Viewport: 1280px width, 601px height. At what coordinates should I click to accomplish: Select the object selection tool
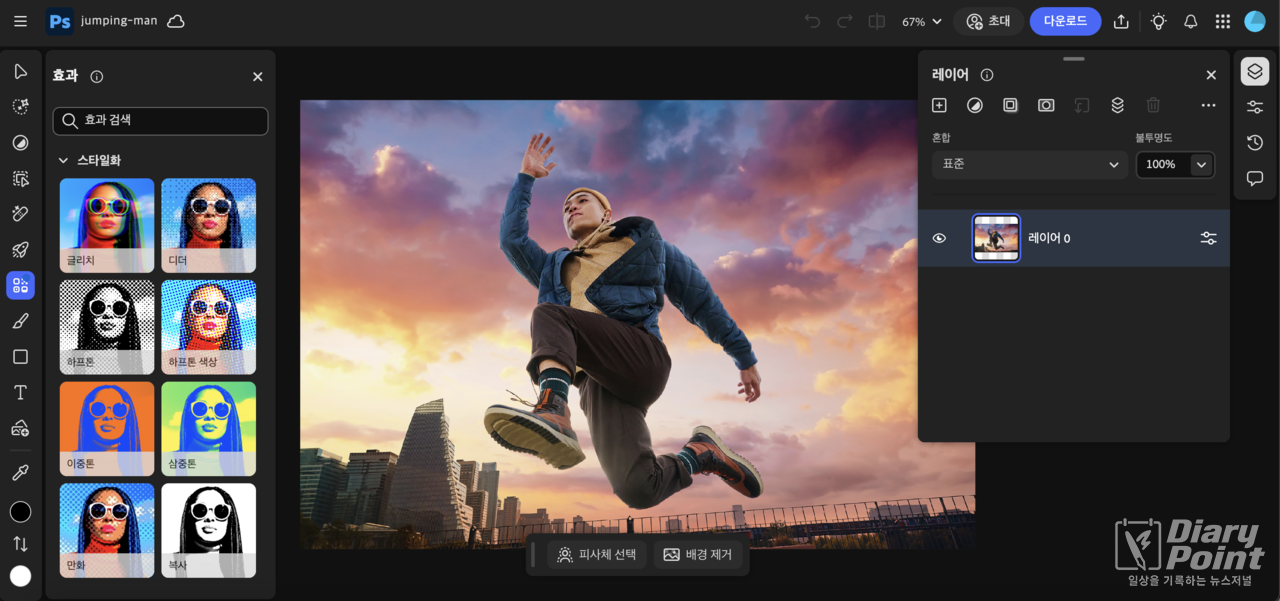(20, 178)
